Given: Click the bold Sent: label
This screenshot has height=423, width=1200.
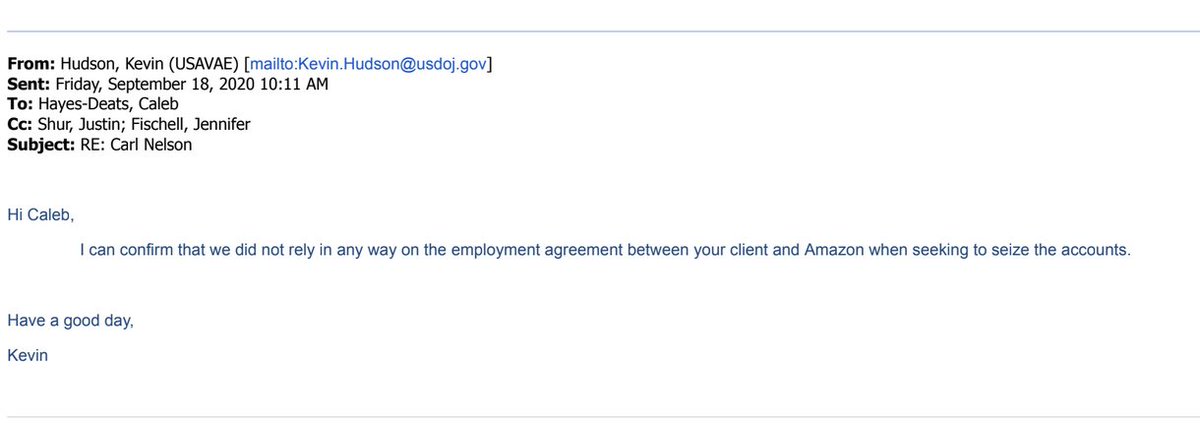Looking at the screenshot, I should (x=28, y=84).
